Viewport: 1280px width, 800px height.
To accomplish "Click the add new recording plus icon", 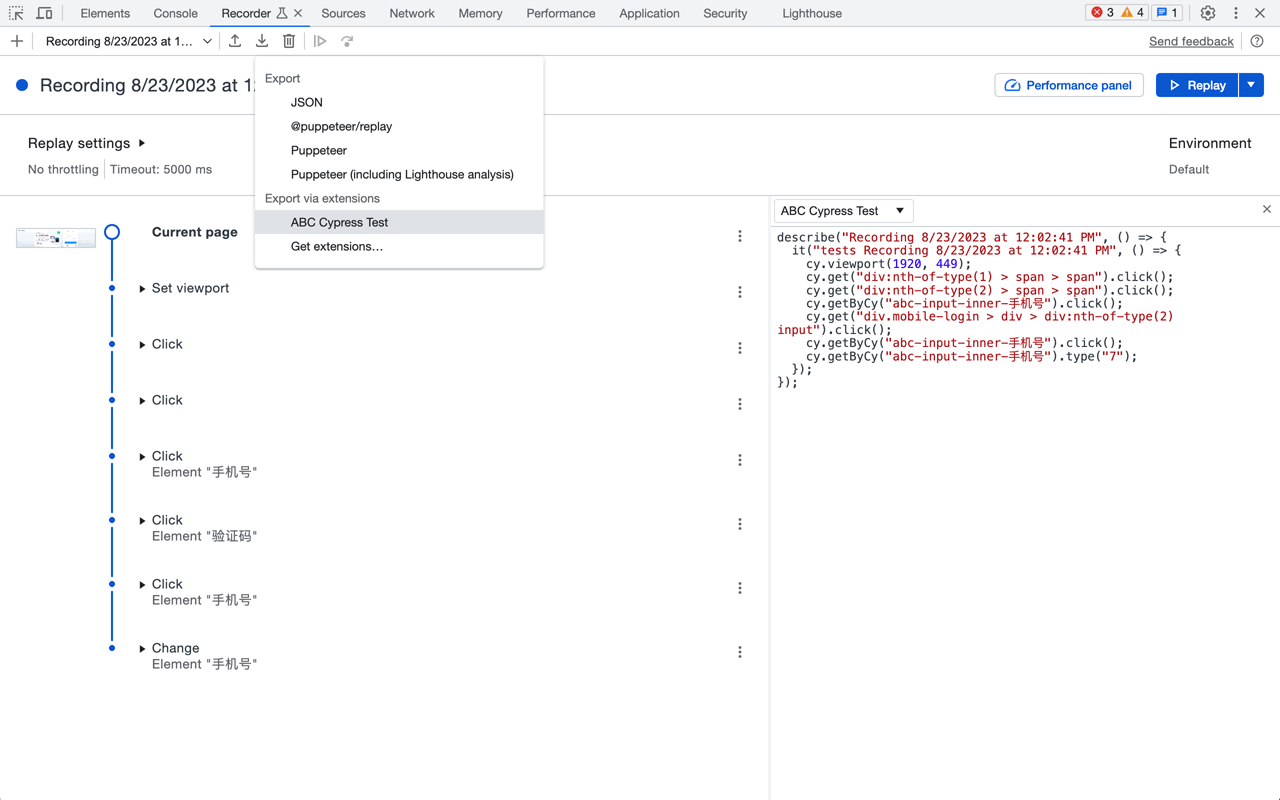I will click(17, 41).
